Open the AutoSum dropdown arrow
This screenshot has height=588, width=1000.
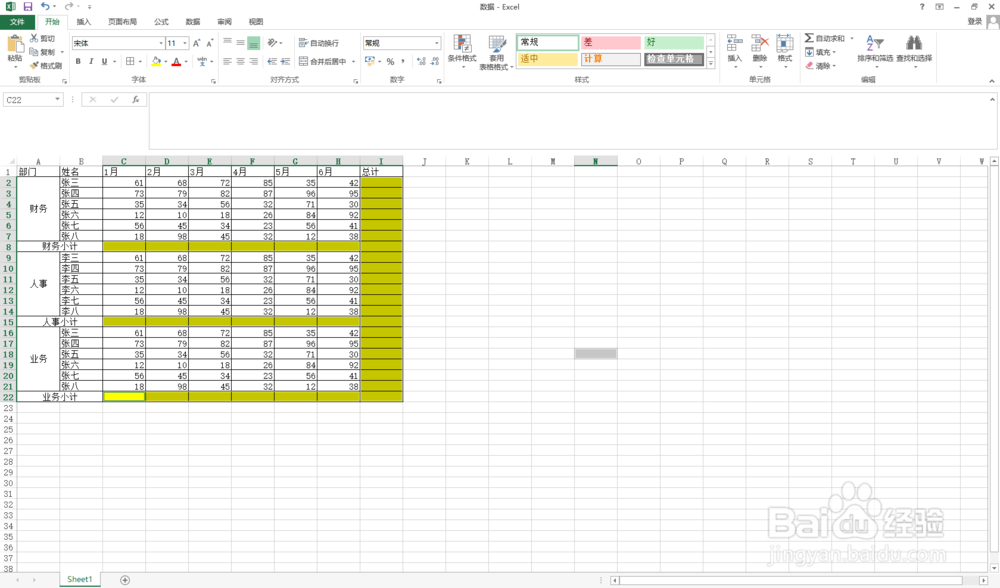pyautogui.click(x=851, y=39)
